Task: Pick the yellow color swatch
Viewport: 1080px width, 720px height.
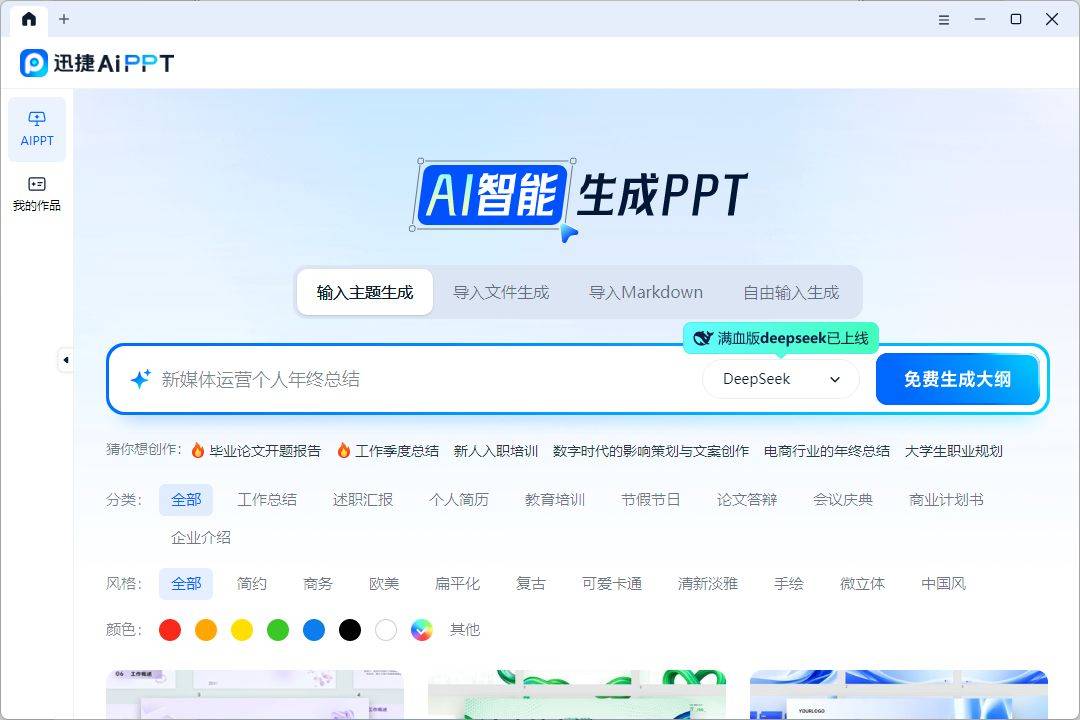Action: click(242, 630)
